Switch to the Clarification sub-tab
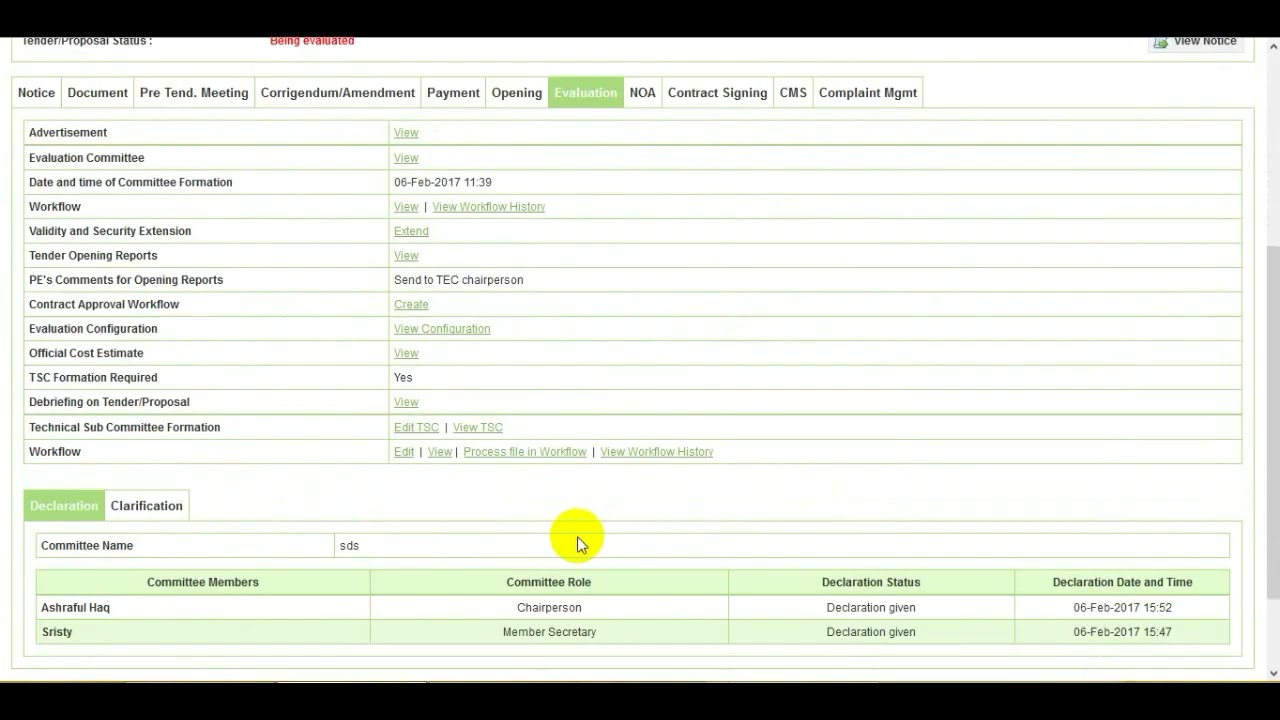This screenshot has width=1280, height=720. pos(147,506)
